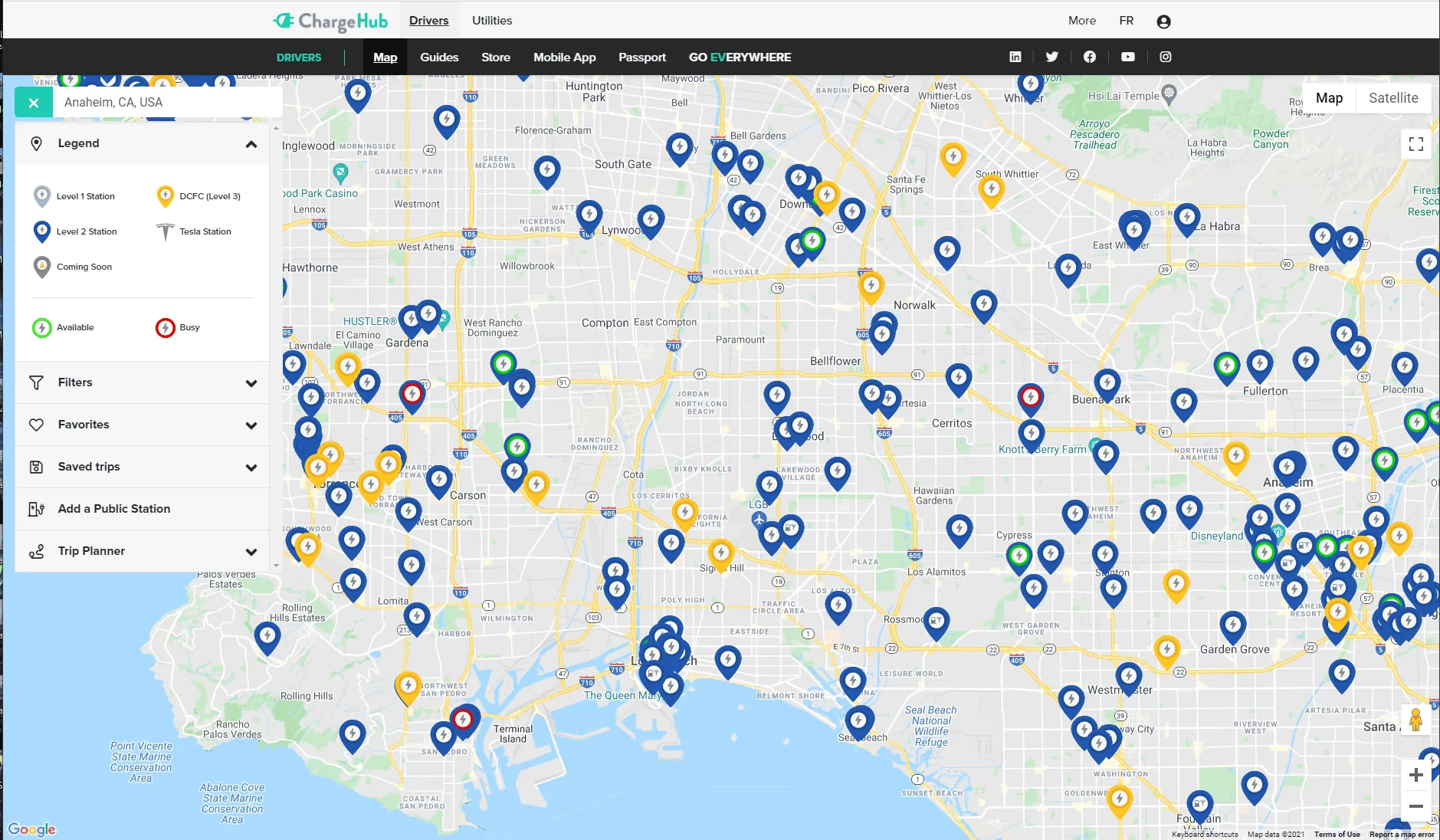Click the DCFC (Level 3) legend entry
Screen dimensions: 1440x840
(198, 196)
